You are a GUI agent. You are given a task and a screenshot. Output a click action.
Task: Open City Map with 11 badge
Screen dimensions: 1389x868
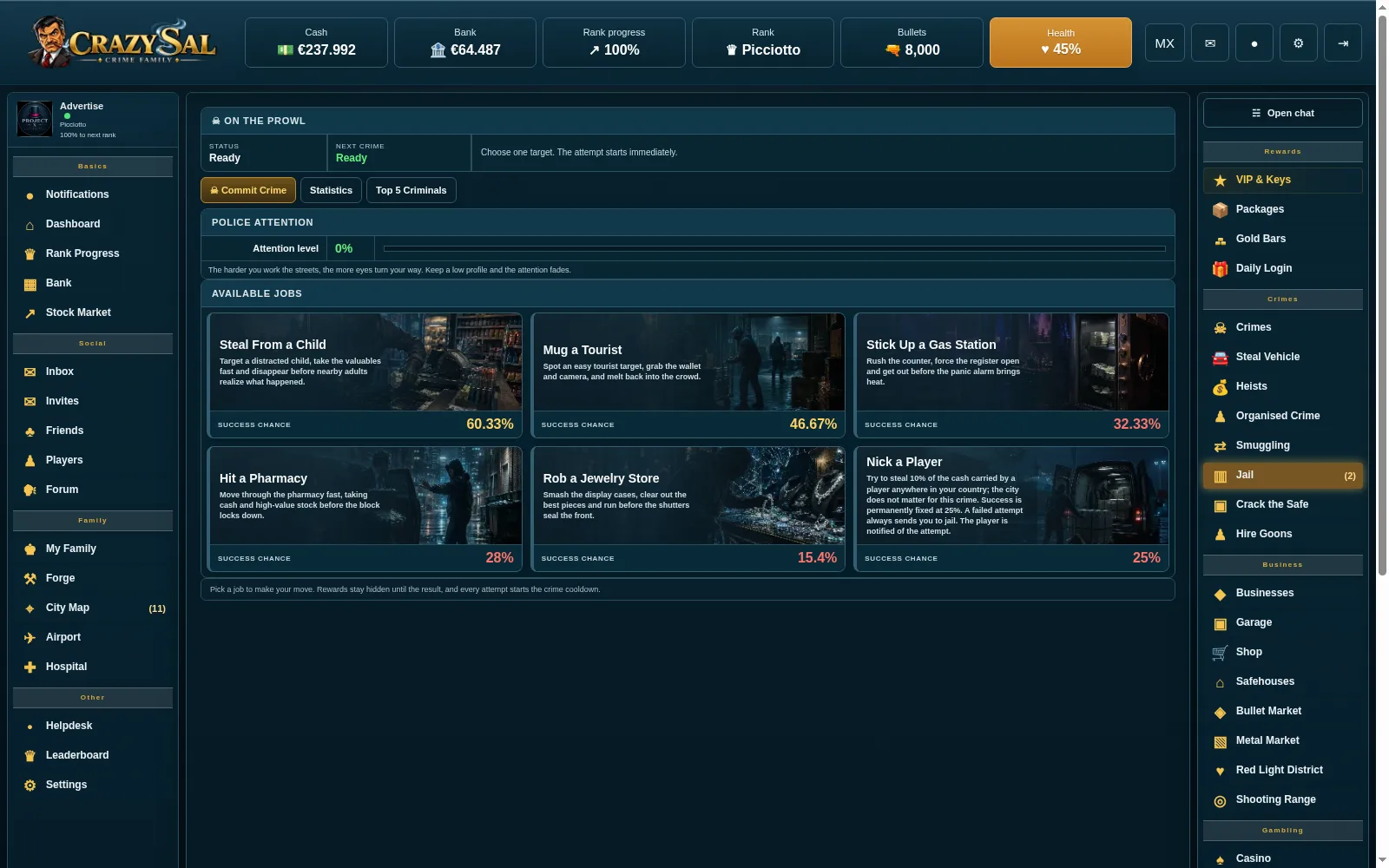pos(93,608)
